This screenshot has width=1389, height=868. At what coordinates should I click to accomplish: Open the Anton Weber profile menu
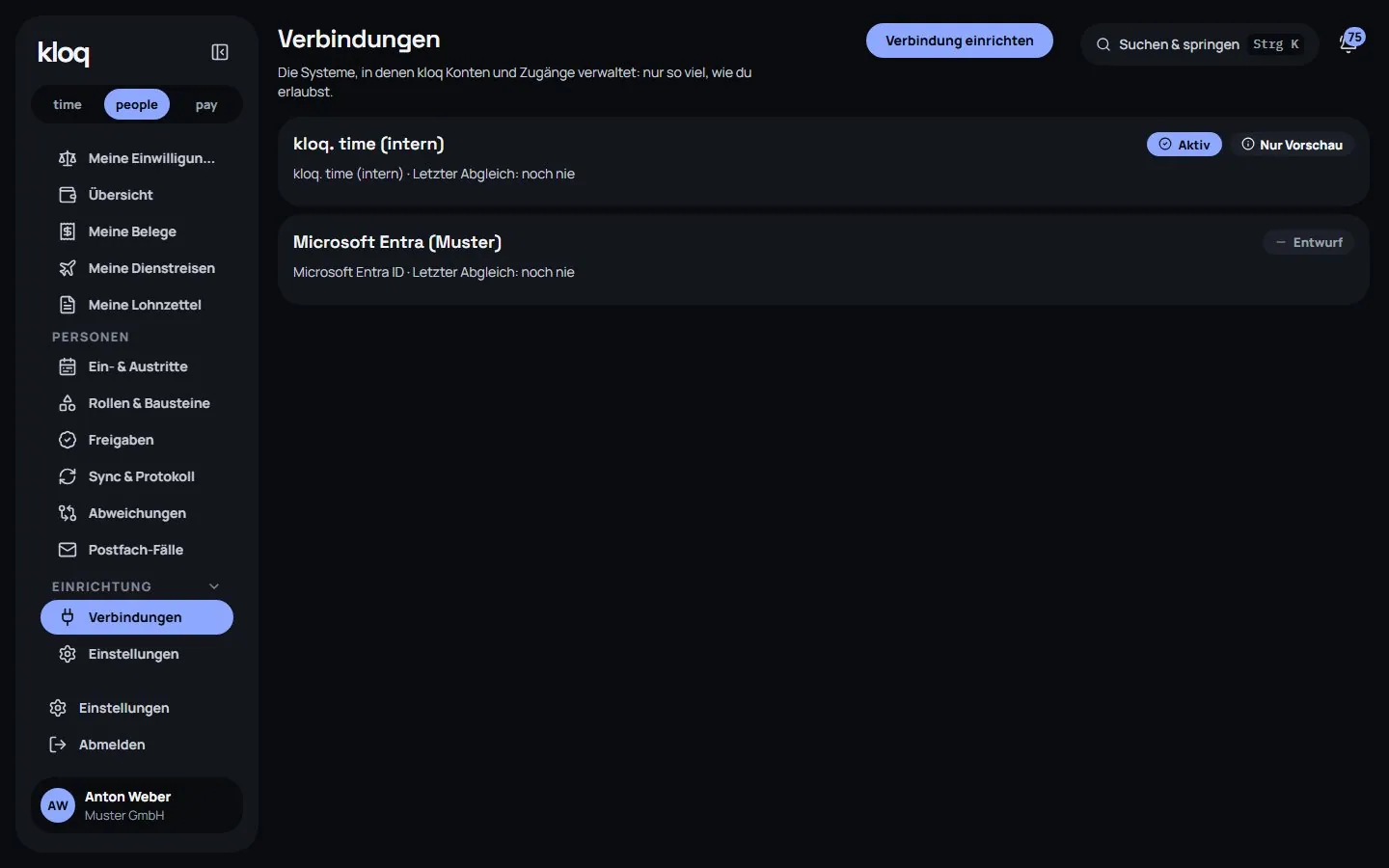point(137,805)
